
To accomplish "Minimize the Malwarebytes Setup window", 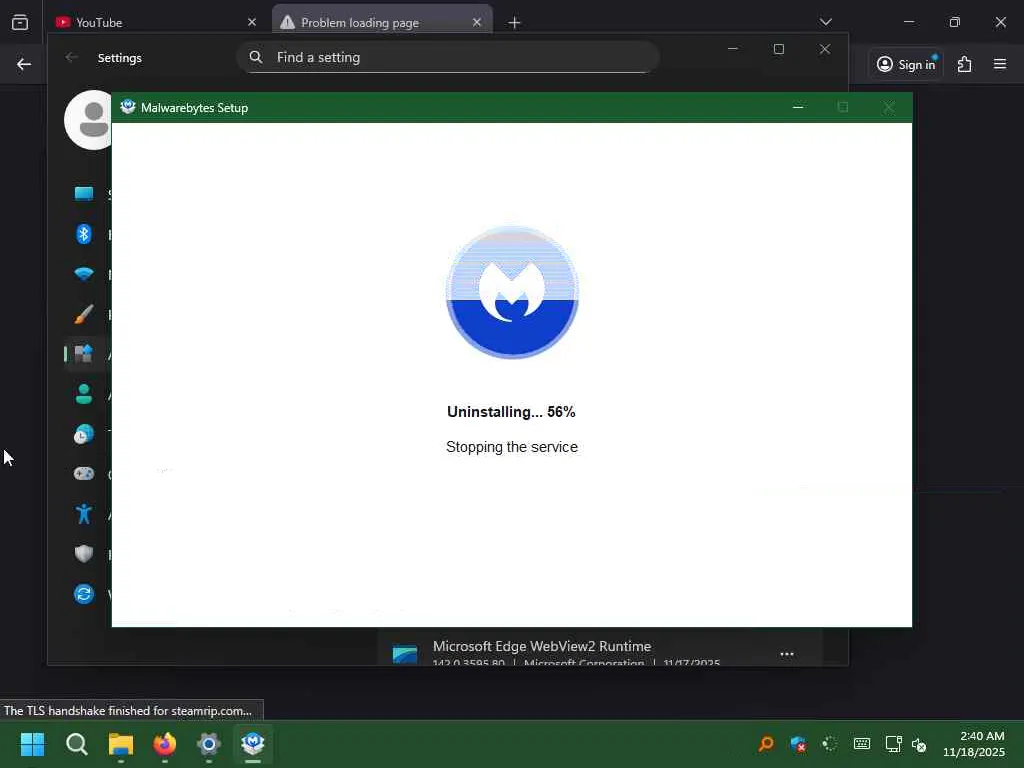I will click(798, 107).
